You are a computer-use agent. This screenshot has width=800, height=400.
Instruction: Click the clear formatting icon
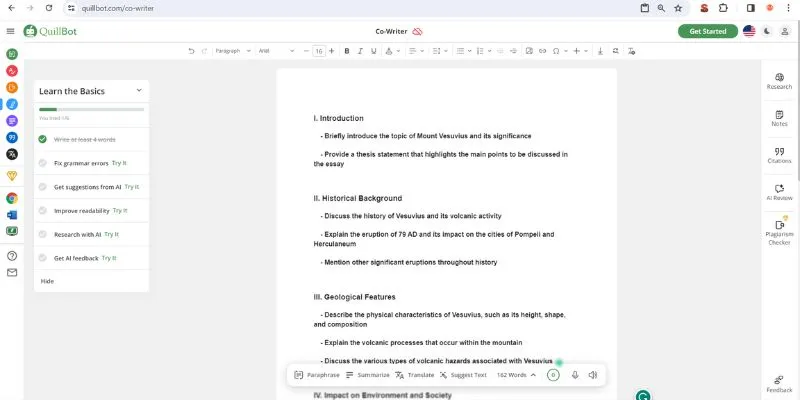click(631, 51)
